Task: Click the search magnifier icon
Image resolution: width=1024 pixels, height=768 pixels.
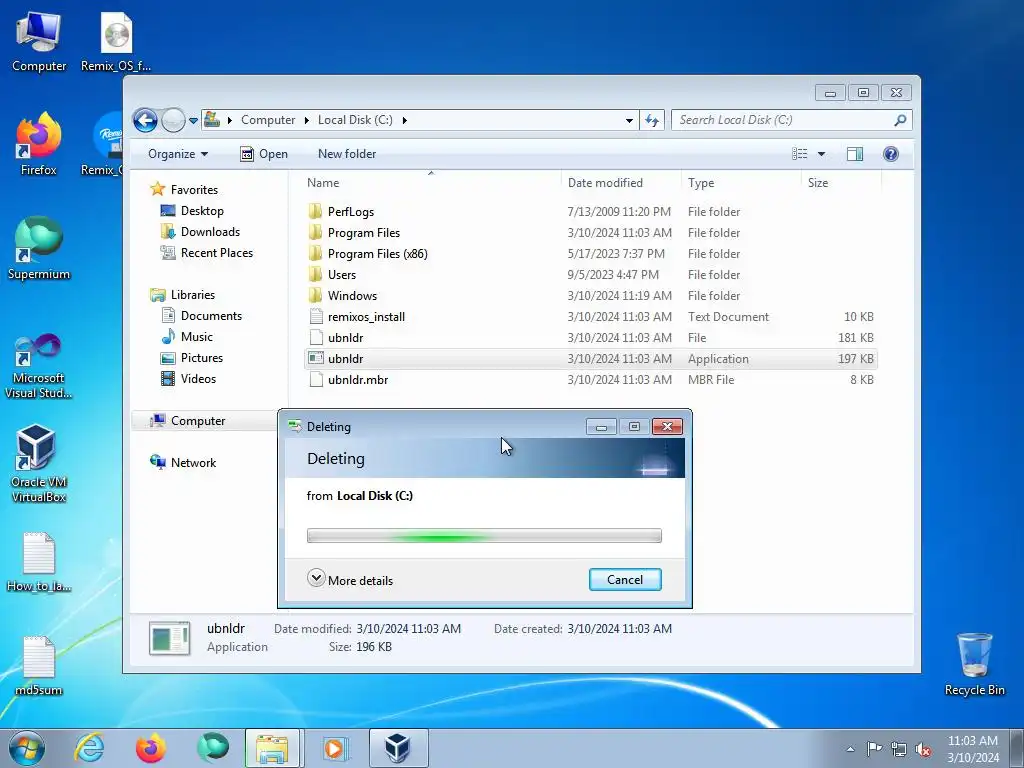Action: pos(900,120)
